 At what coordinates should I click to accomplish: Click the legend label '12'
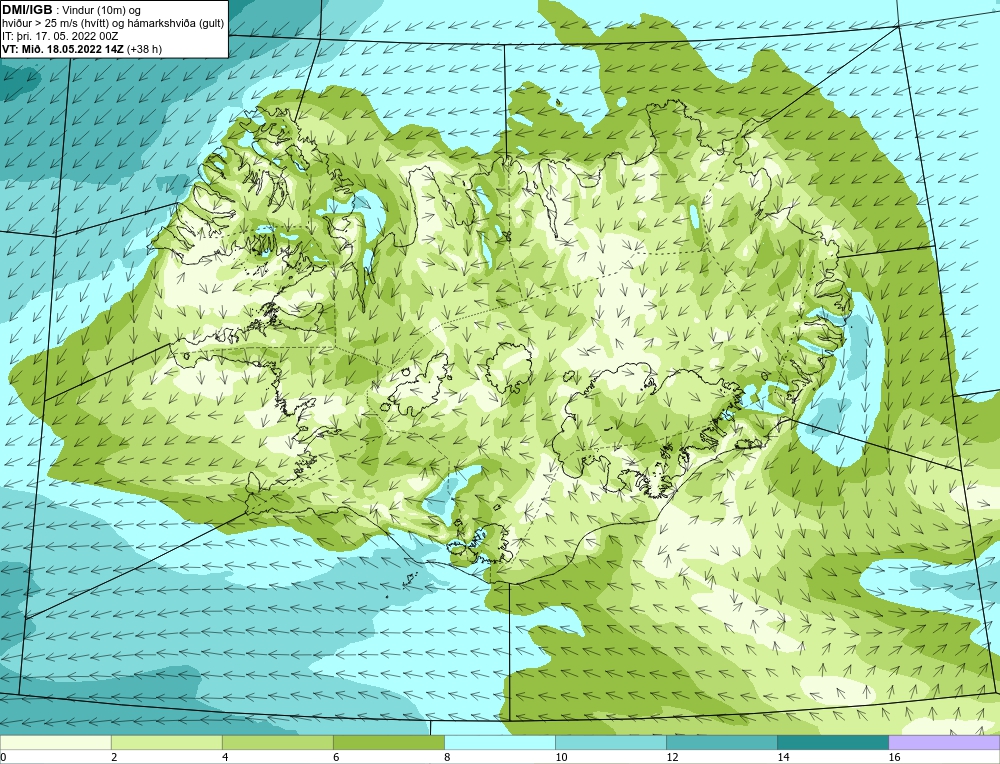(x=672, y=757)
